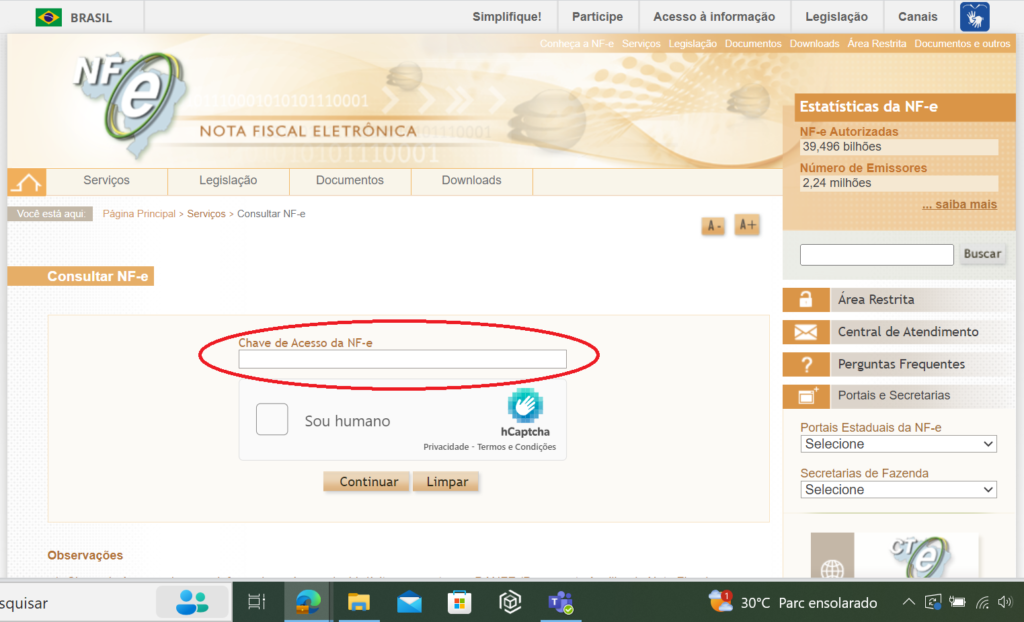This screenshot has width=1024, height=622.
Task: Open Mail app in the taskbar
Action: click(x=409, y=602)
